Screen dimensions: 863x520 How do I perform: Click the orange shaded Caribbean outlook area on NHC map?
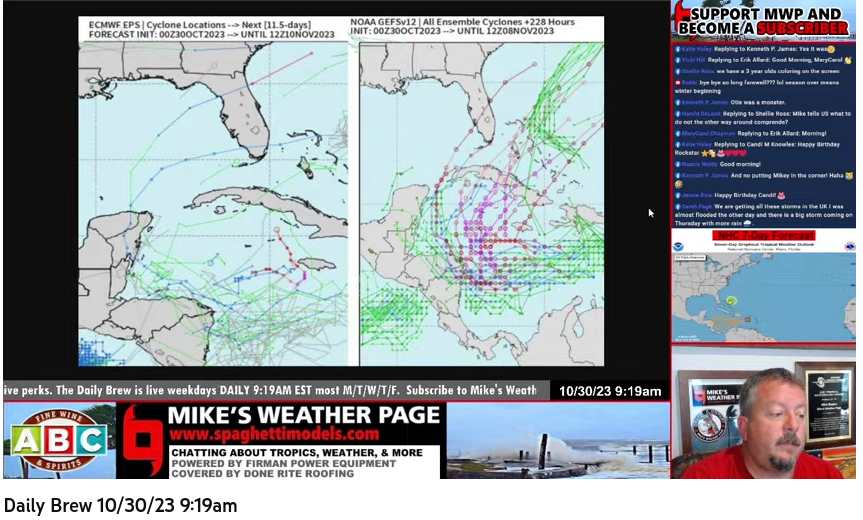point(728,320)
